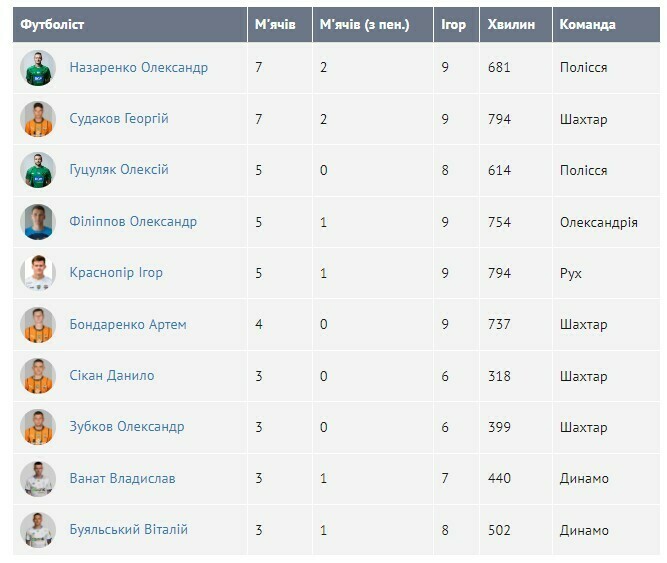Click the Ігор column header
This screenshot has width=667, height=563.
[x=454, y=24]
